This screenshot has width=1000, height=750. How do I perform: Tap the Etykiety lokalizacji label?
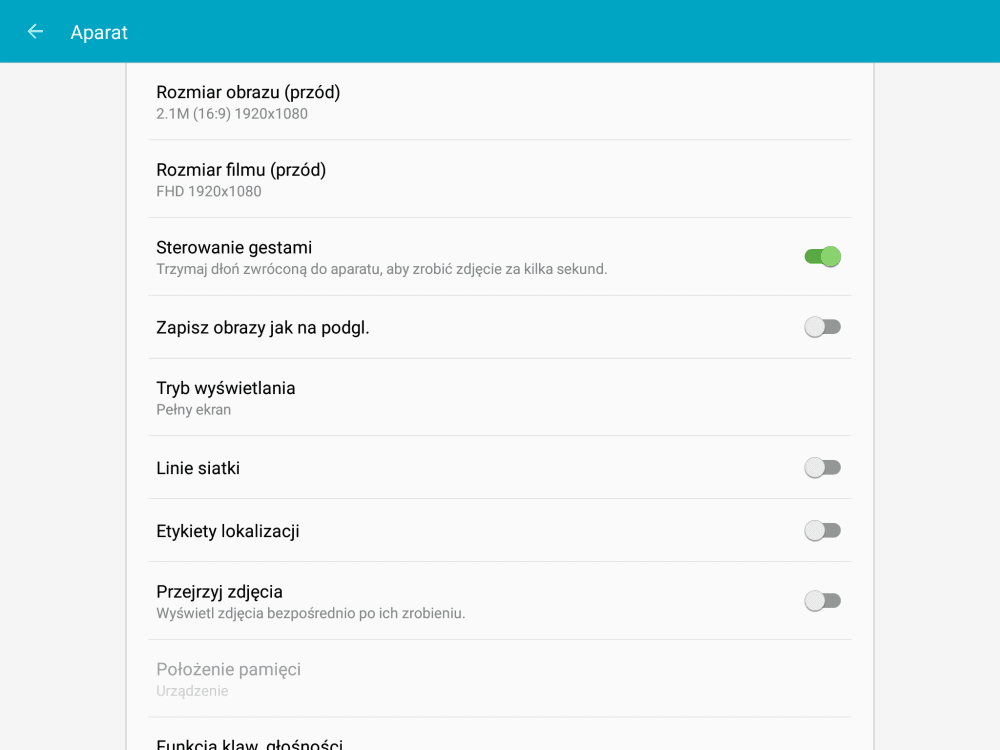pos(228,531)
